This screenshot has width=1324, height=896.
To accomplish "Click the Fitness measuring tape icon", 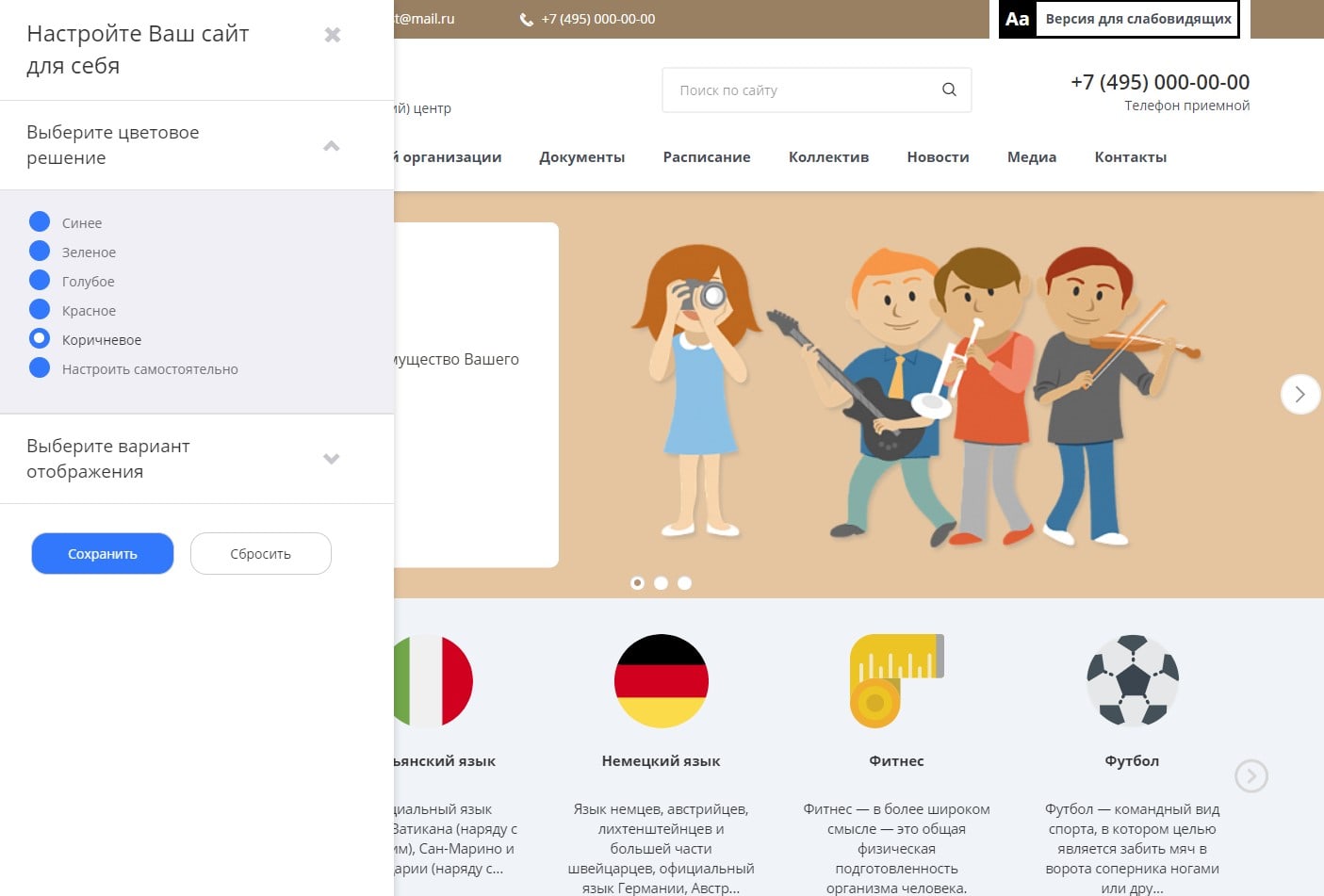I will [895, 680].
